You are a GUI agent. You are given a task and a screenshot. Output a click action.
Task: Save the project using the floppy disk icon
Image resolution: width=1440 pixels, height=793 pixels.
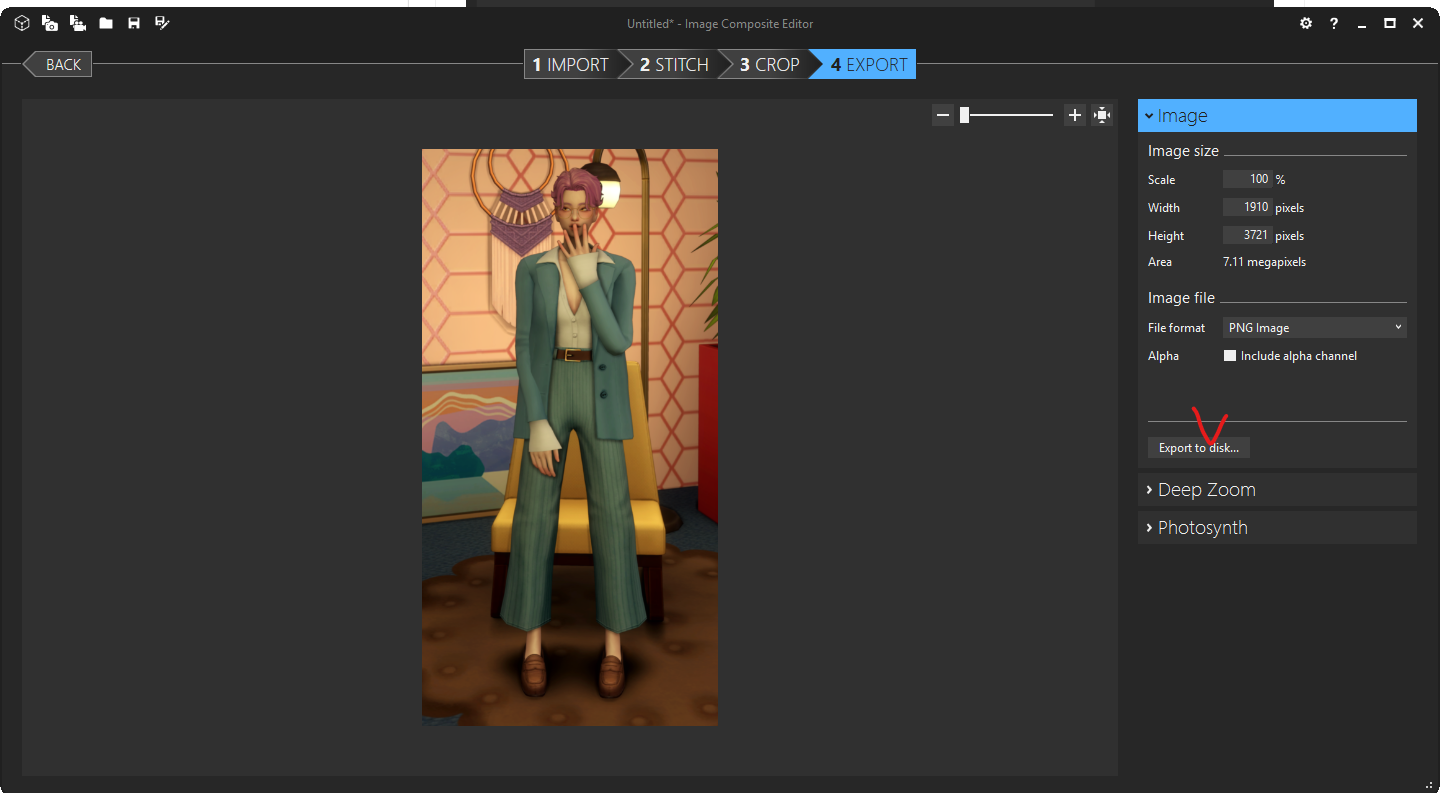[x=134, y=23]
